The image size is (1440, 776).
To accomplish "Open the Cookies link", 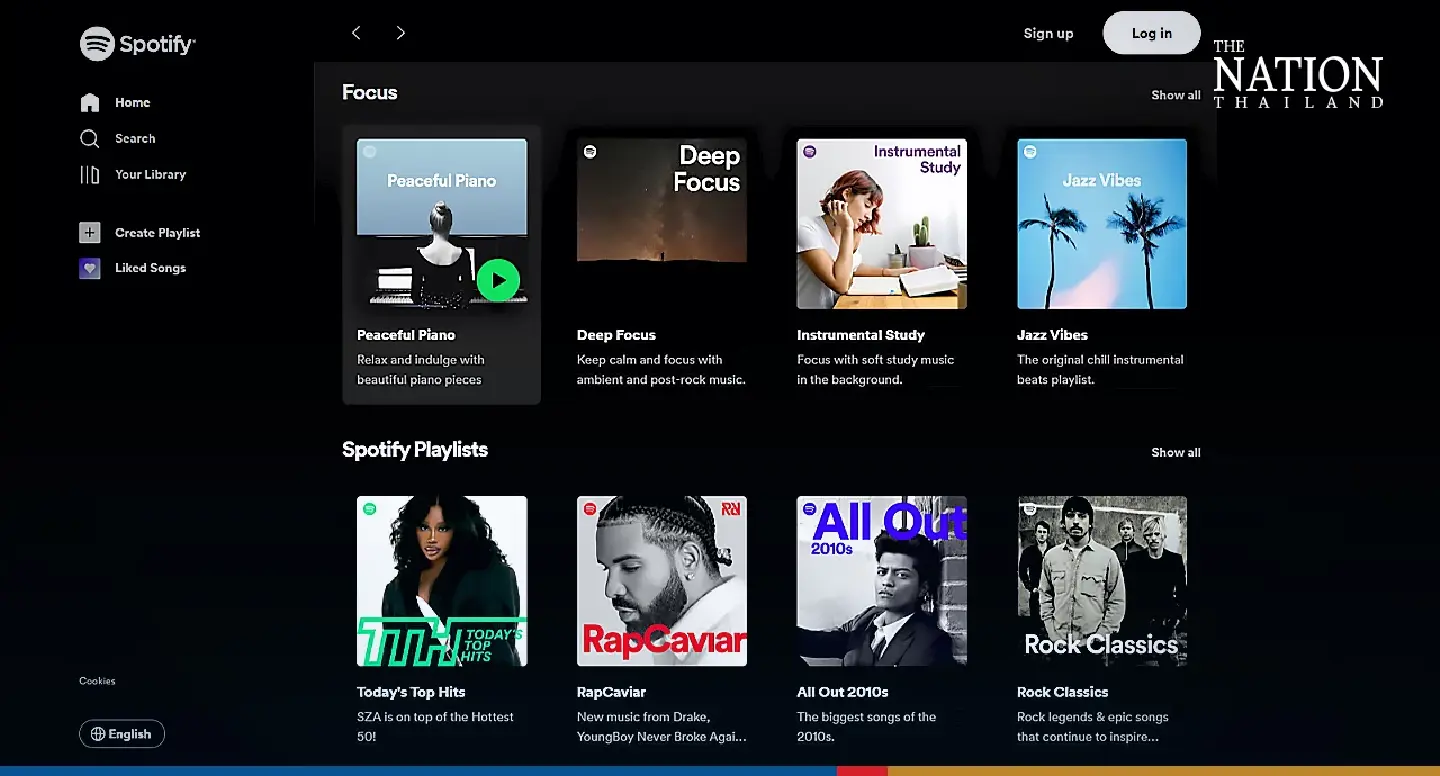I will tap(97, 681).
